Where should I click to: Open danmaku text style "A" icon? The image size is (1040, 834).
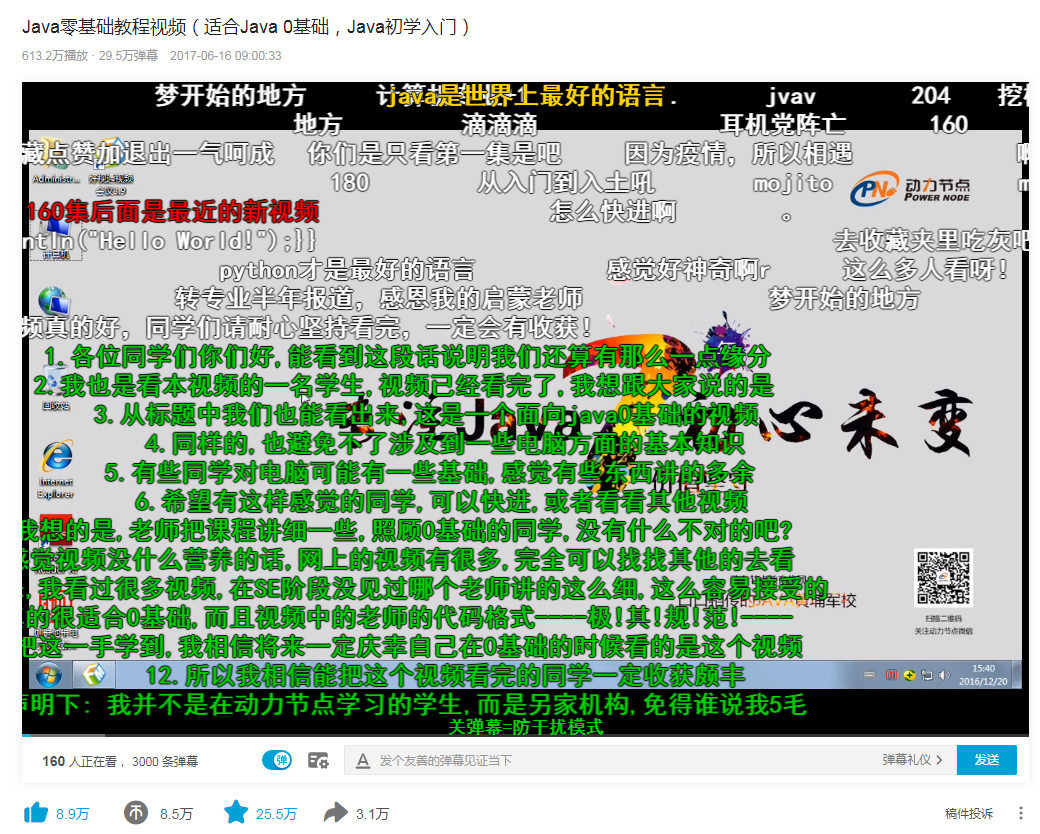(363, 761)
